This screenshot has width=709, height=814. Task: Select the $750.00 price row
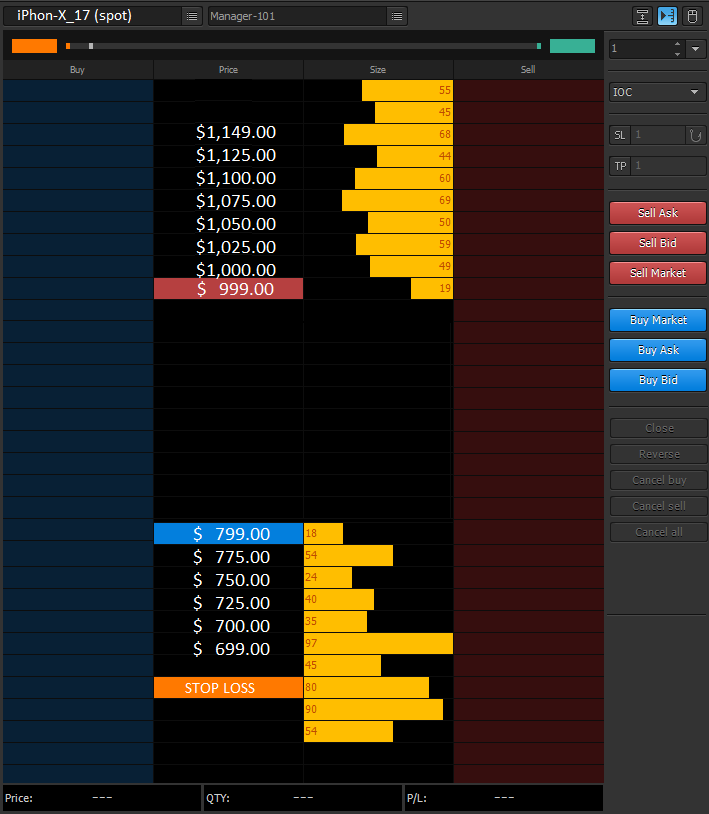pos(231,580)
